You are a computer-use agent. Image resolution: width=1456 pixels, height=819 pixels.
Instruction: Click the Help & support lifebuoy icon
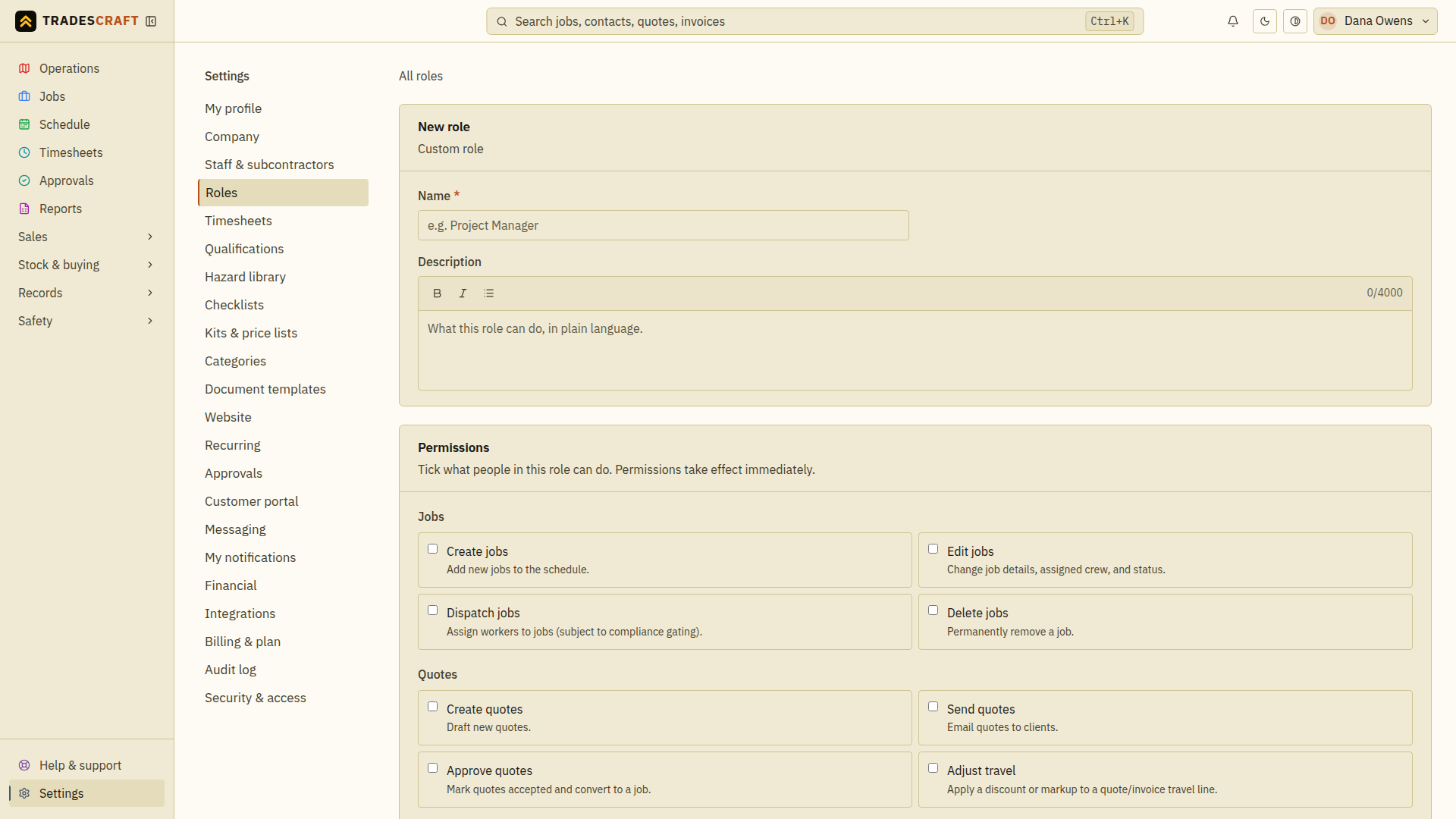pyautogui.click(x=24, y=765)
